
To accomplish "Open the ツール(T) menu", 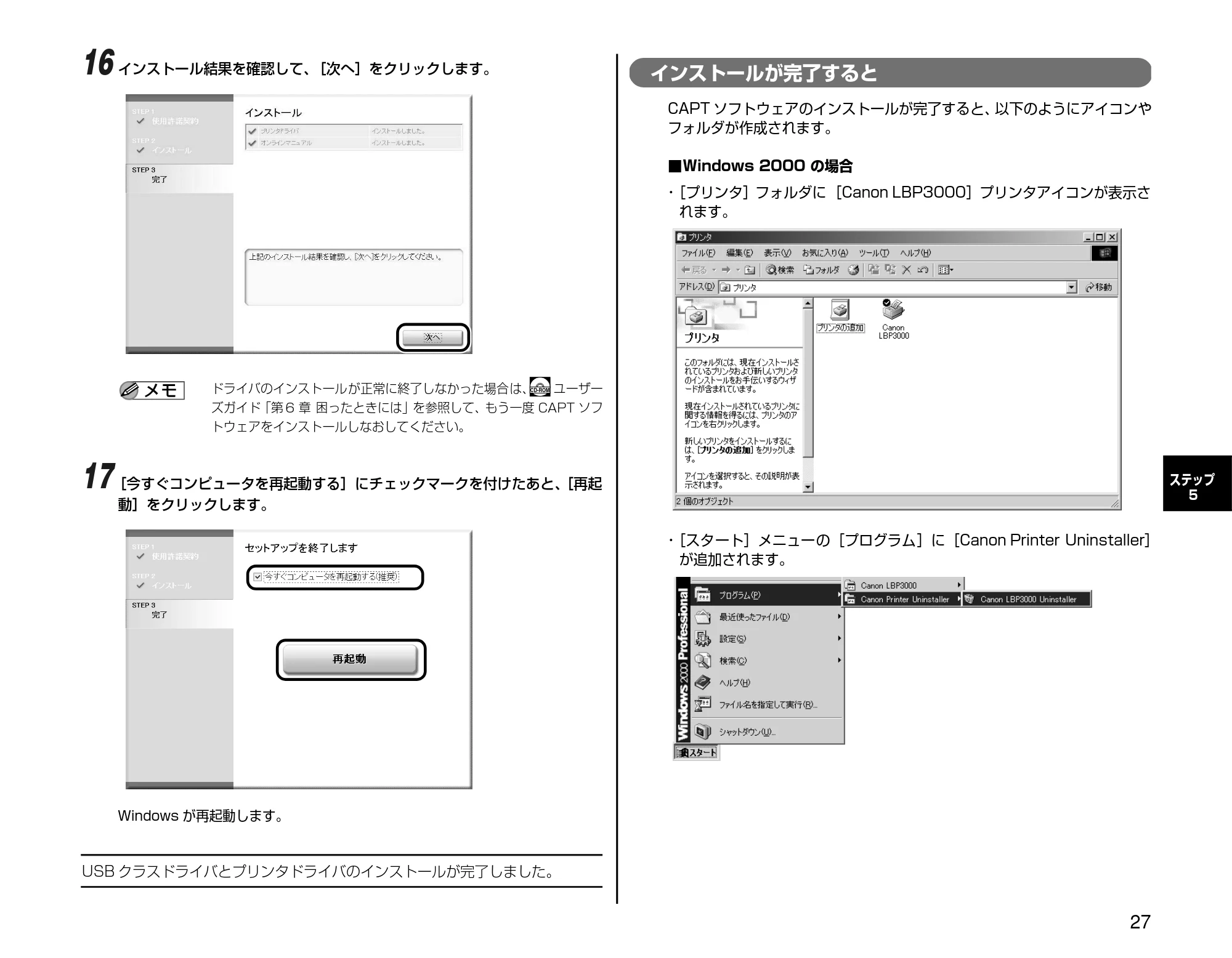I will click(874, 253).
